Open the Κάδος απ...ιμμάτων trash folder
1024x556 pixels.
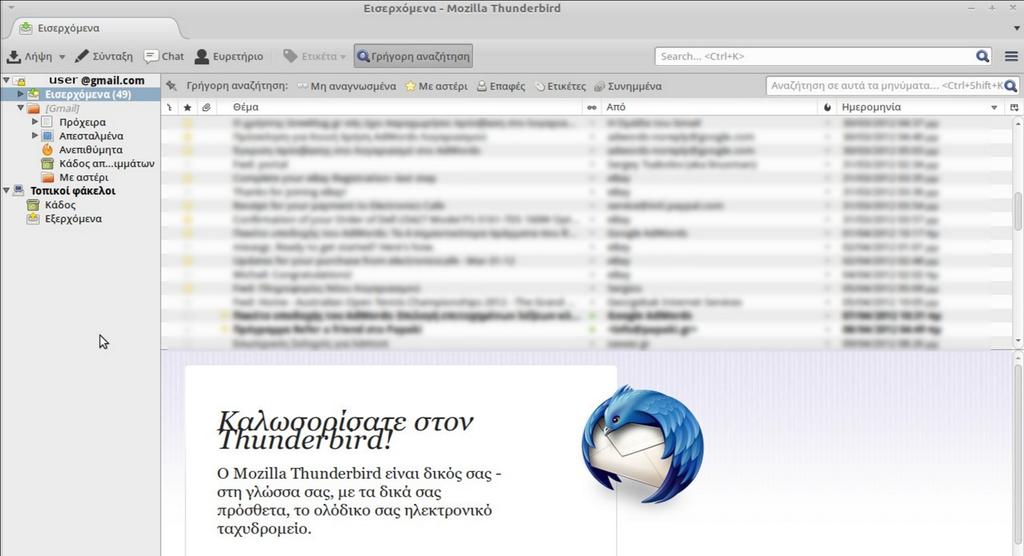click(106, 163)
